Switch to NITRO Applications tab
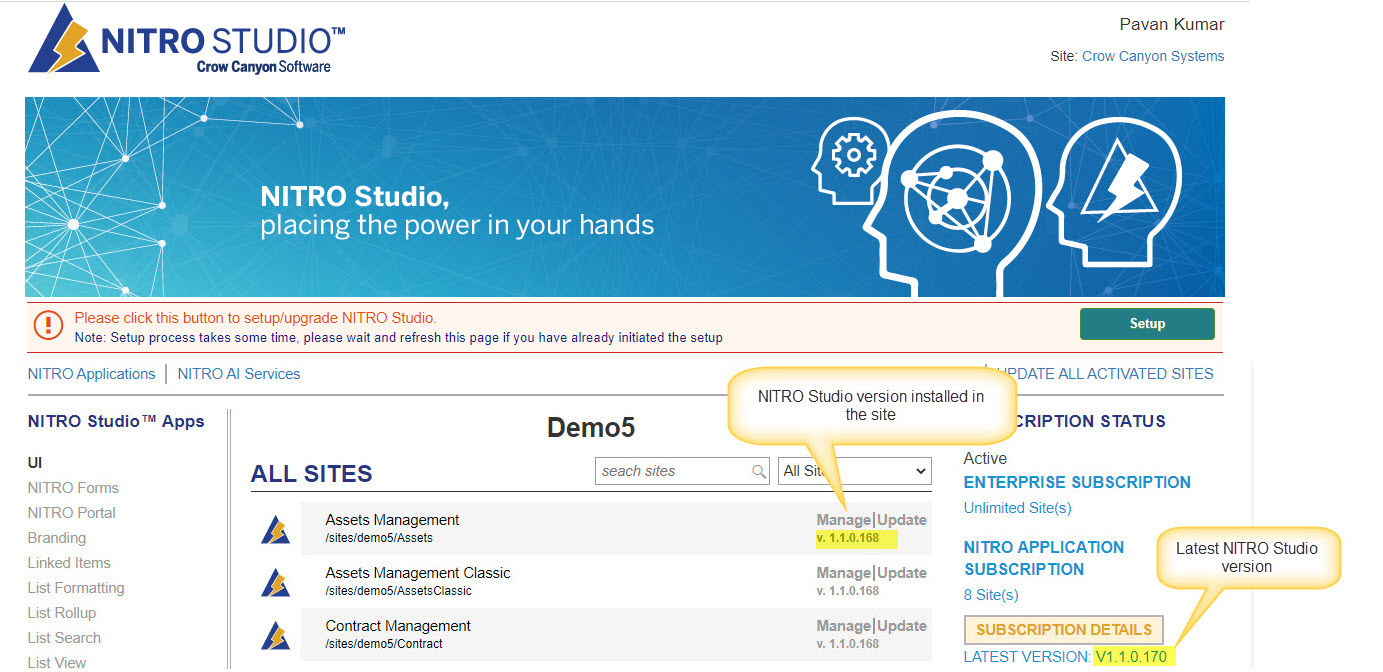1383x672 pixels. pyautogui.click(x=91, y=374)
